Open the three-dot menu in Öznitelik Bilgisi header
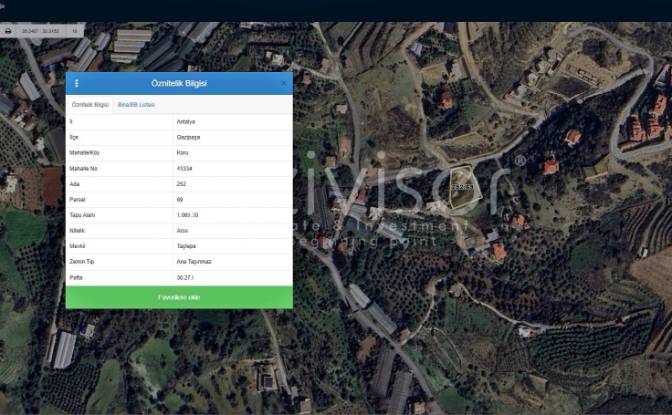Viewport: 672px width, 415px height. pos(77,83)
